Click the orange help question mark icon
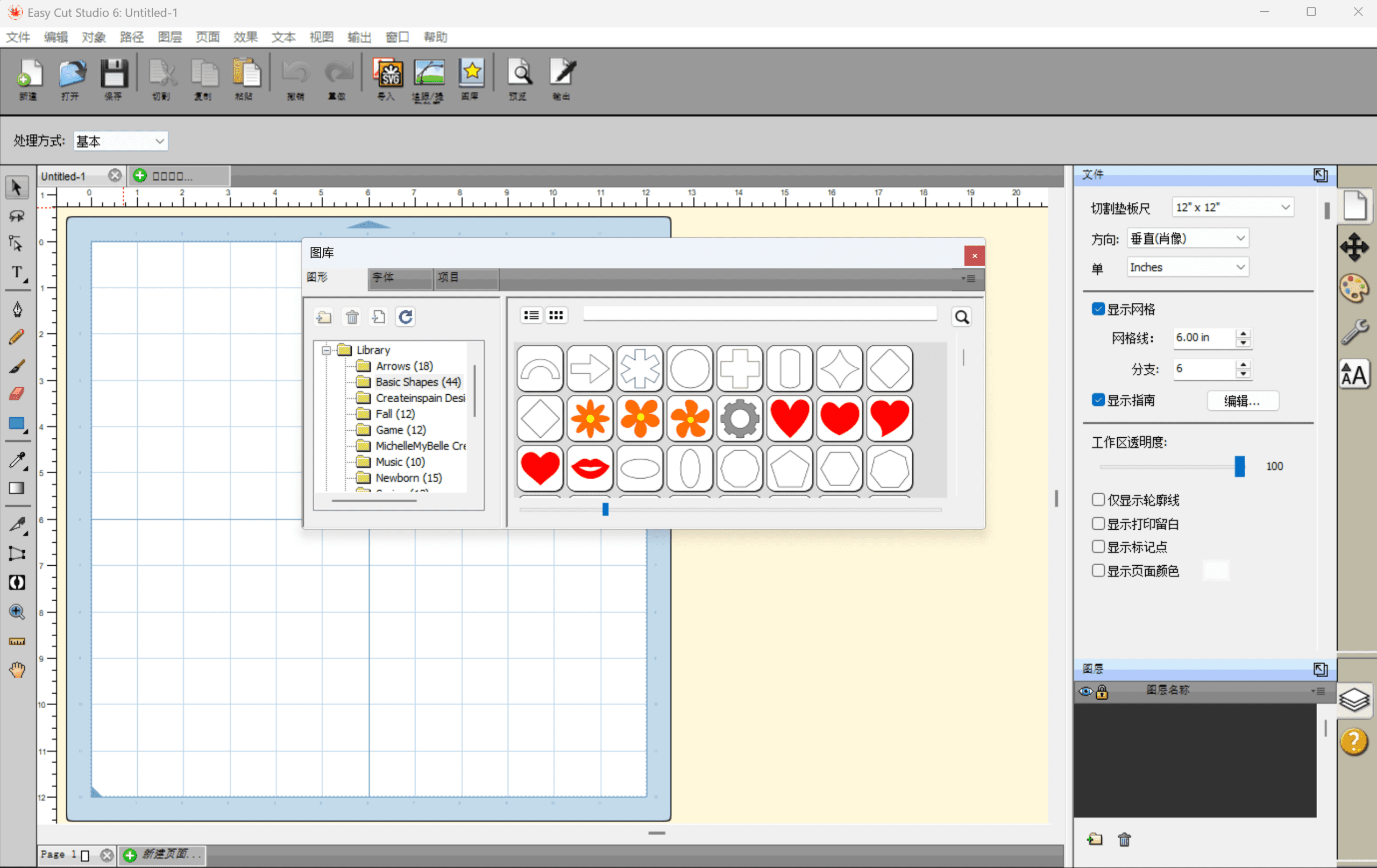 tap(1354, 742)
